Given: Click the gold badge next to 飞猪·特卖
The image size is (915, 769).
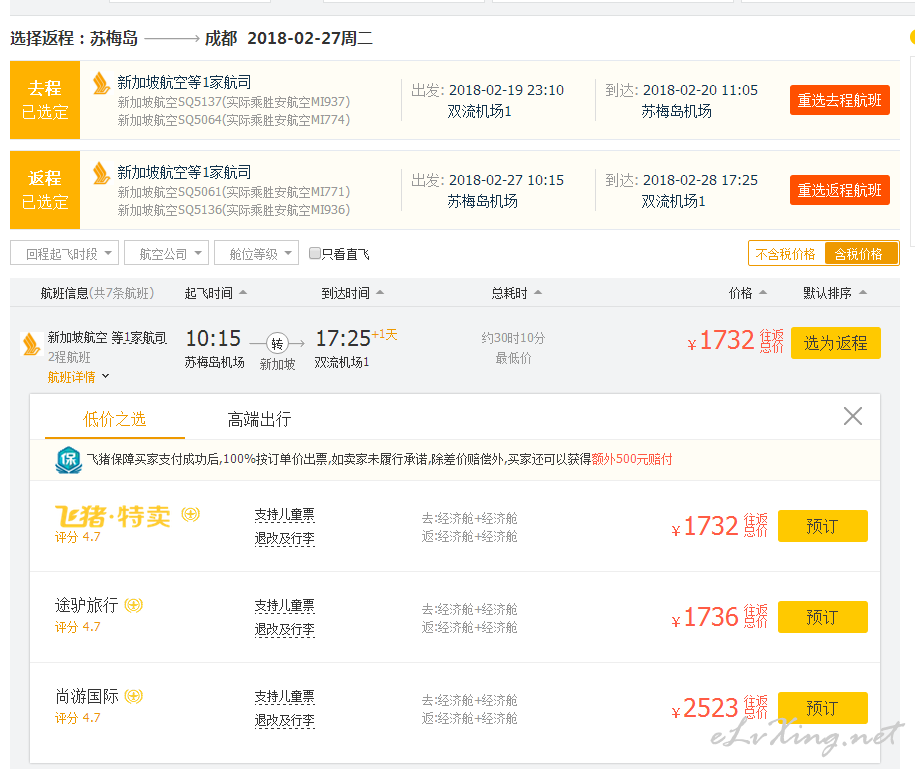Looking at the screenshot, I should (x=191, y=514).
